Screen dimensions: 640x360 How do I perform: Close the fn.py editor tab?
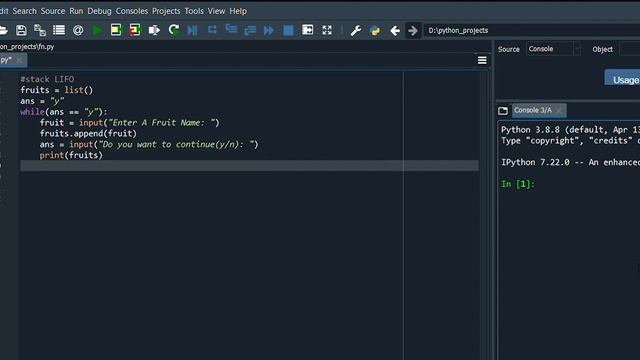click(19, 61)
